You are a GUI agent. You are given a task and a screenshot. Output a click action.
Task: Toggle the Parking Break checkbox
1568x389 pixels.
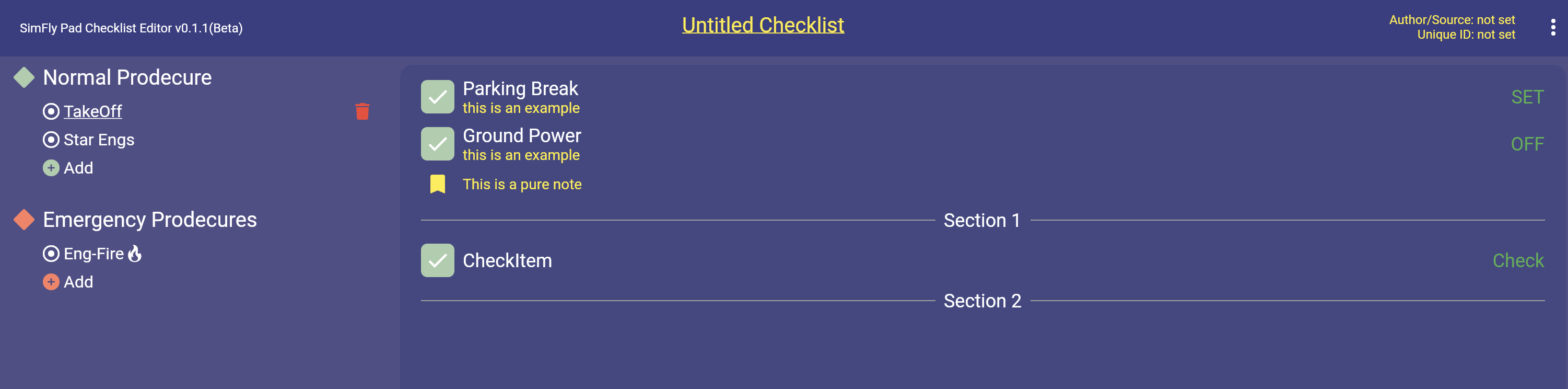pyautogui.click(x=437, y=97)
